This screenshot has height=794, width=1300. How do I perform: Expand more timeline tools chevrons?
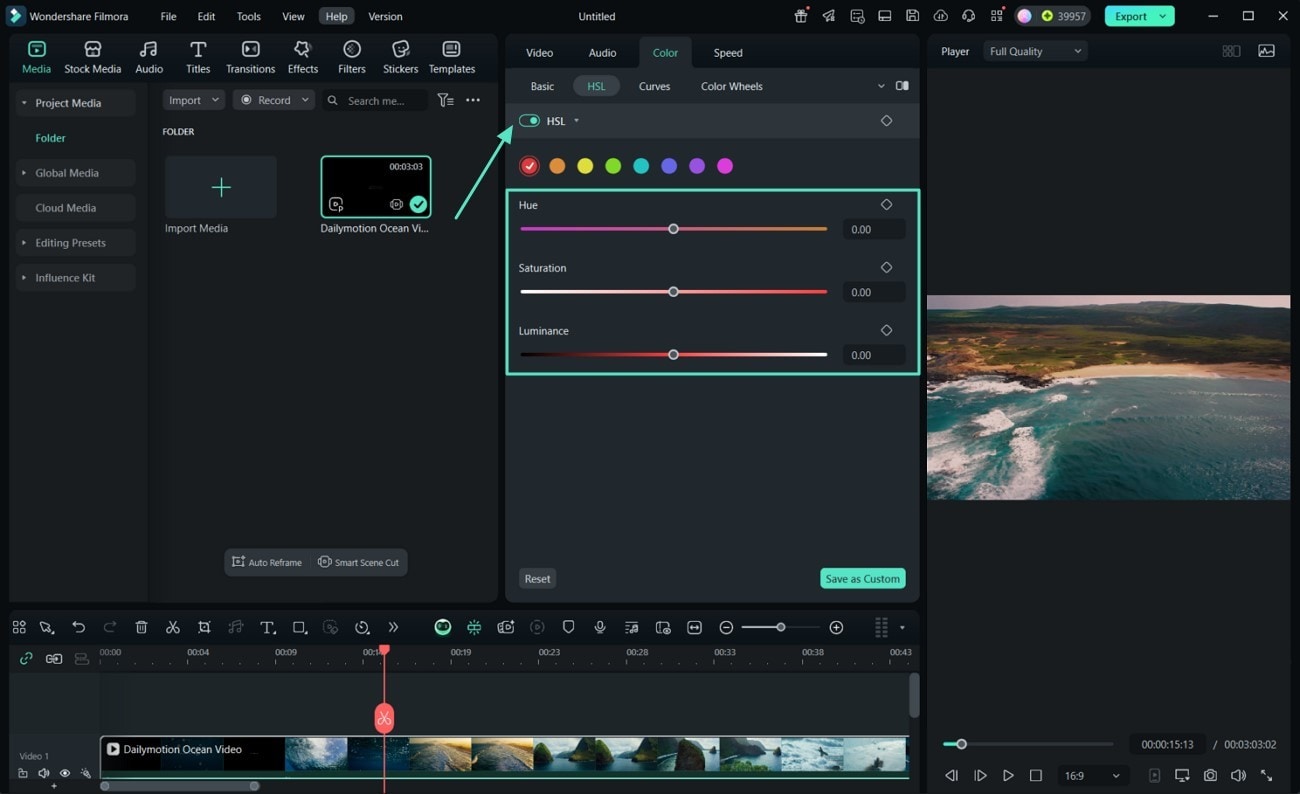pyautogui.click(x=393, y=627)
